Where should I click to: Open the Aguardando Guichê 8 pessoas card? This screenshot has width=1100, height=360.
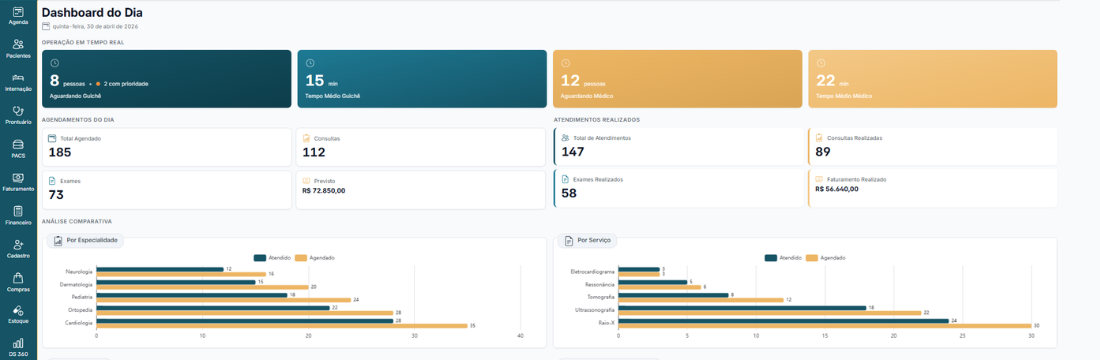click(166, 79)
